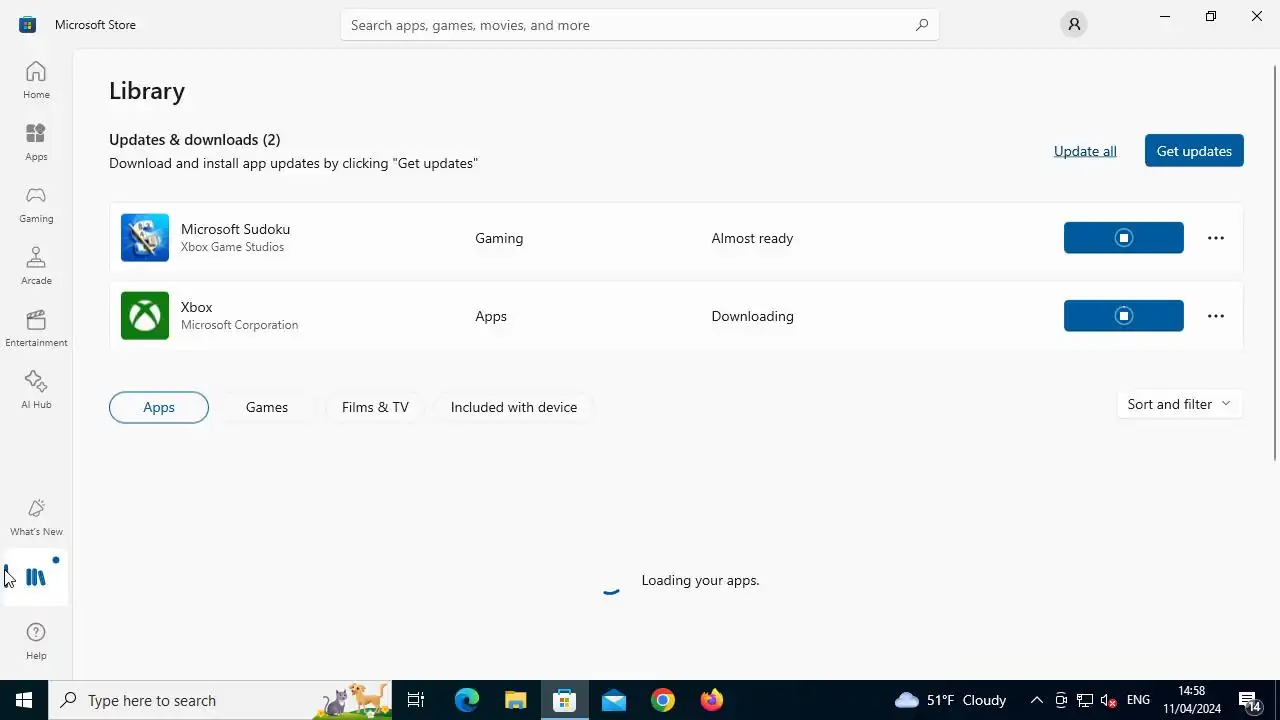Viewport: 1280px width, 720px height.
Task: Open the notification center icon
Action: click(x=1249, y=700)
